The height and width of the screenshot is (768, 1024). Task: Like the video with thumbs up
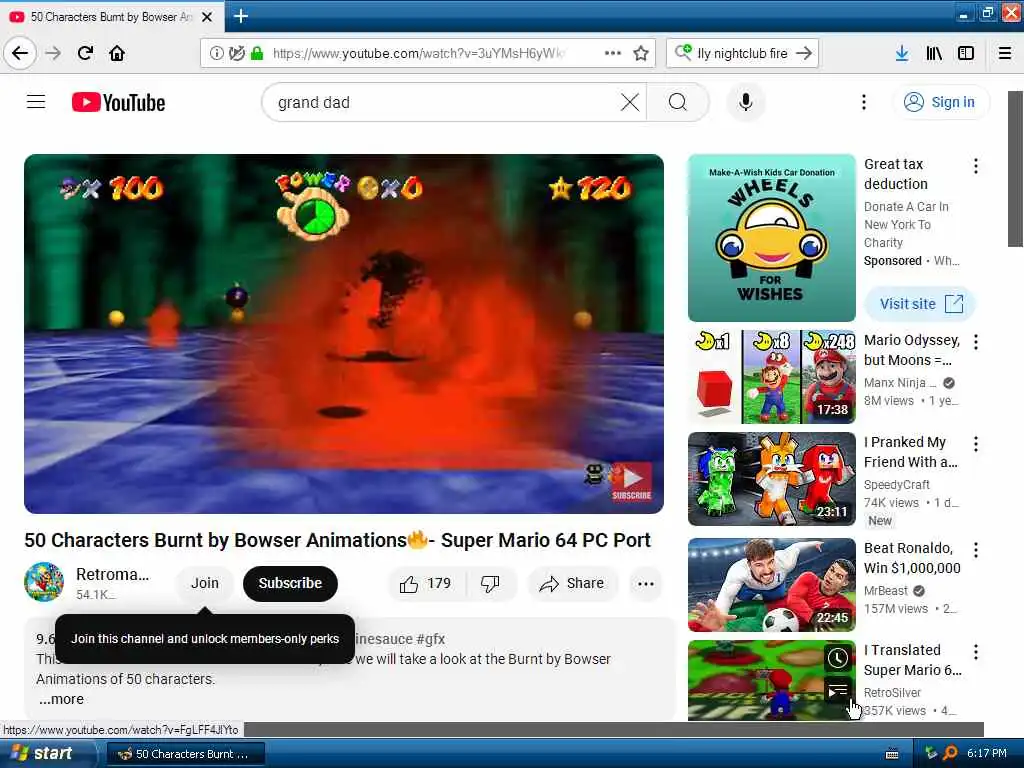tap(426, 583)
